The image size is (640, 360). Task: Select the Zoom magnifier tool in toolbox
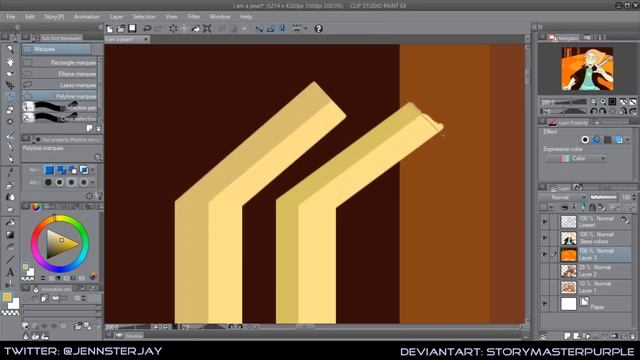10,50
